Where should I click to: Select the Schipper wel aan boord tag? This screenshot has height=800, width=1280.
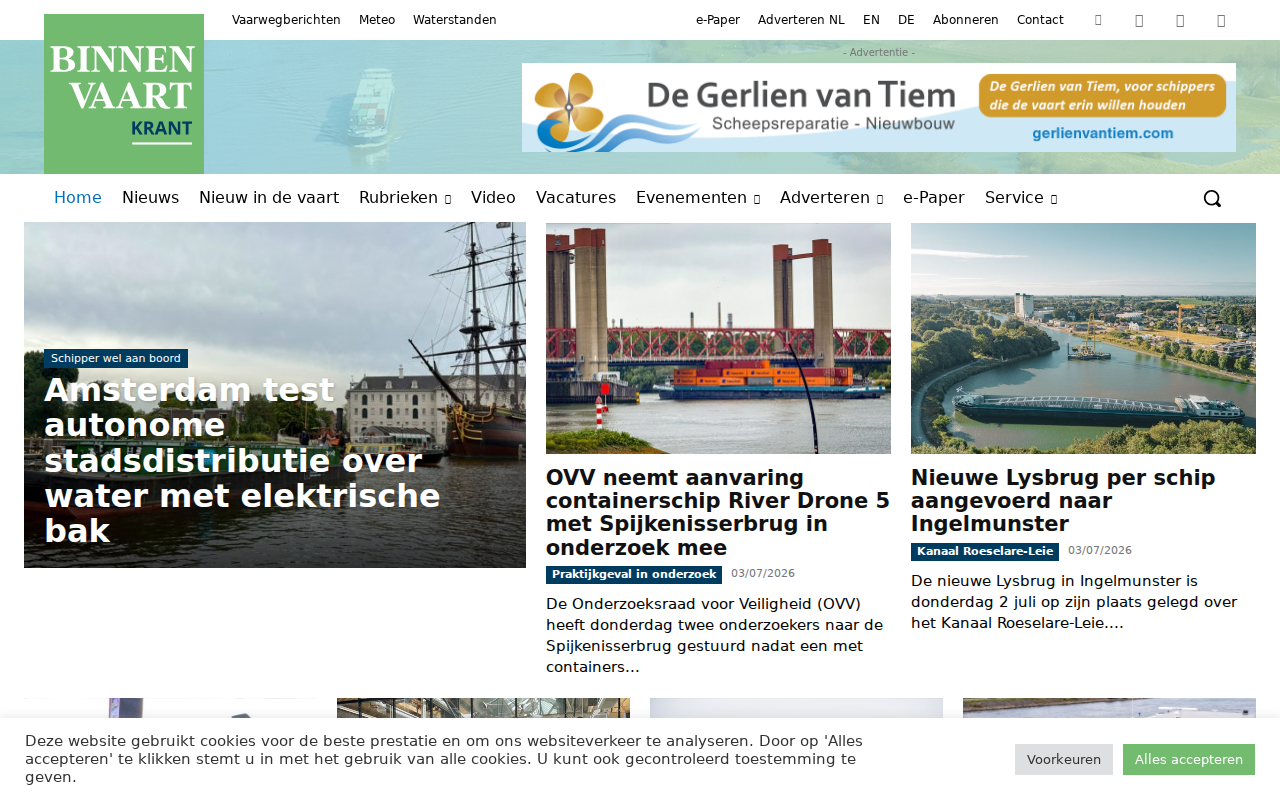(116, 358)
